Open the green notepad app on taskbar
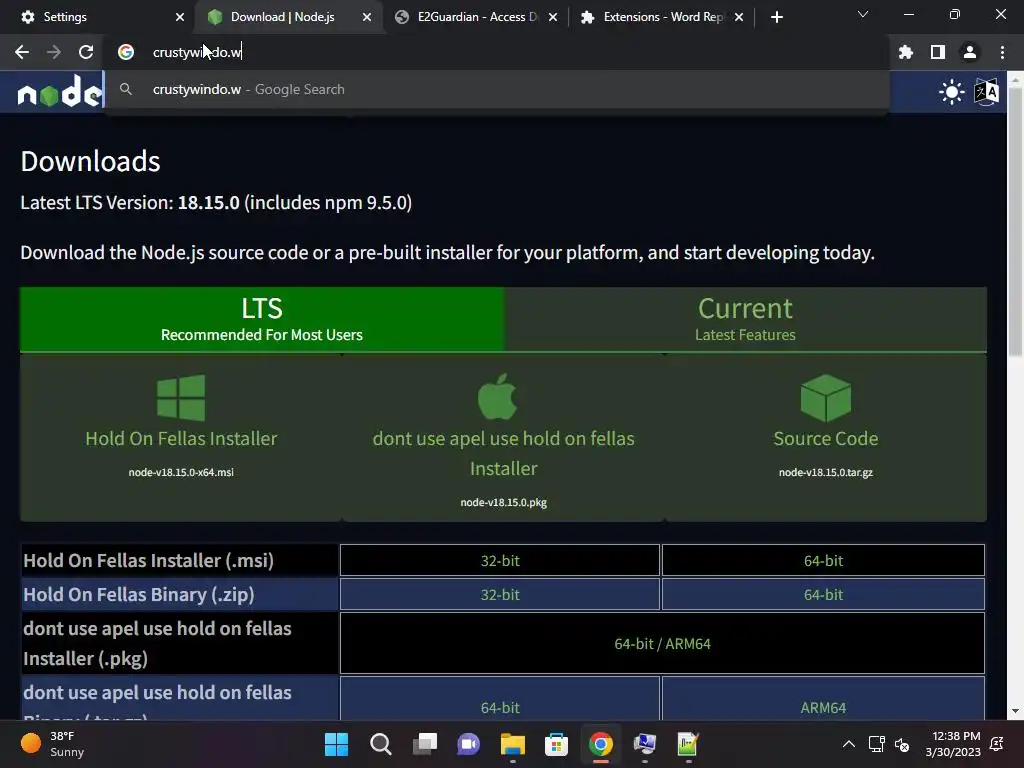1024x768 pixels. click(x=688, y=744)
